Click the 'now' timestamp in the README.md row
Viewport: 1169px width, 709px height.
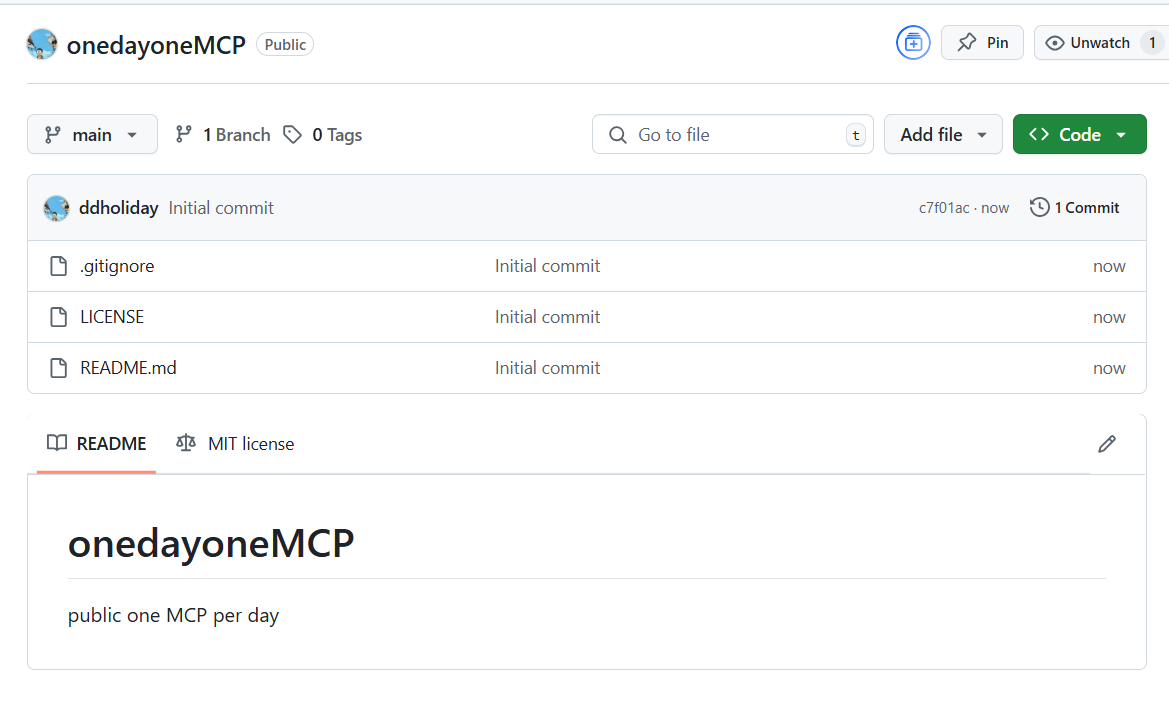pyautogui.click(x=1109, y=368)
